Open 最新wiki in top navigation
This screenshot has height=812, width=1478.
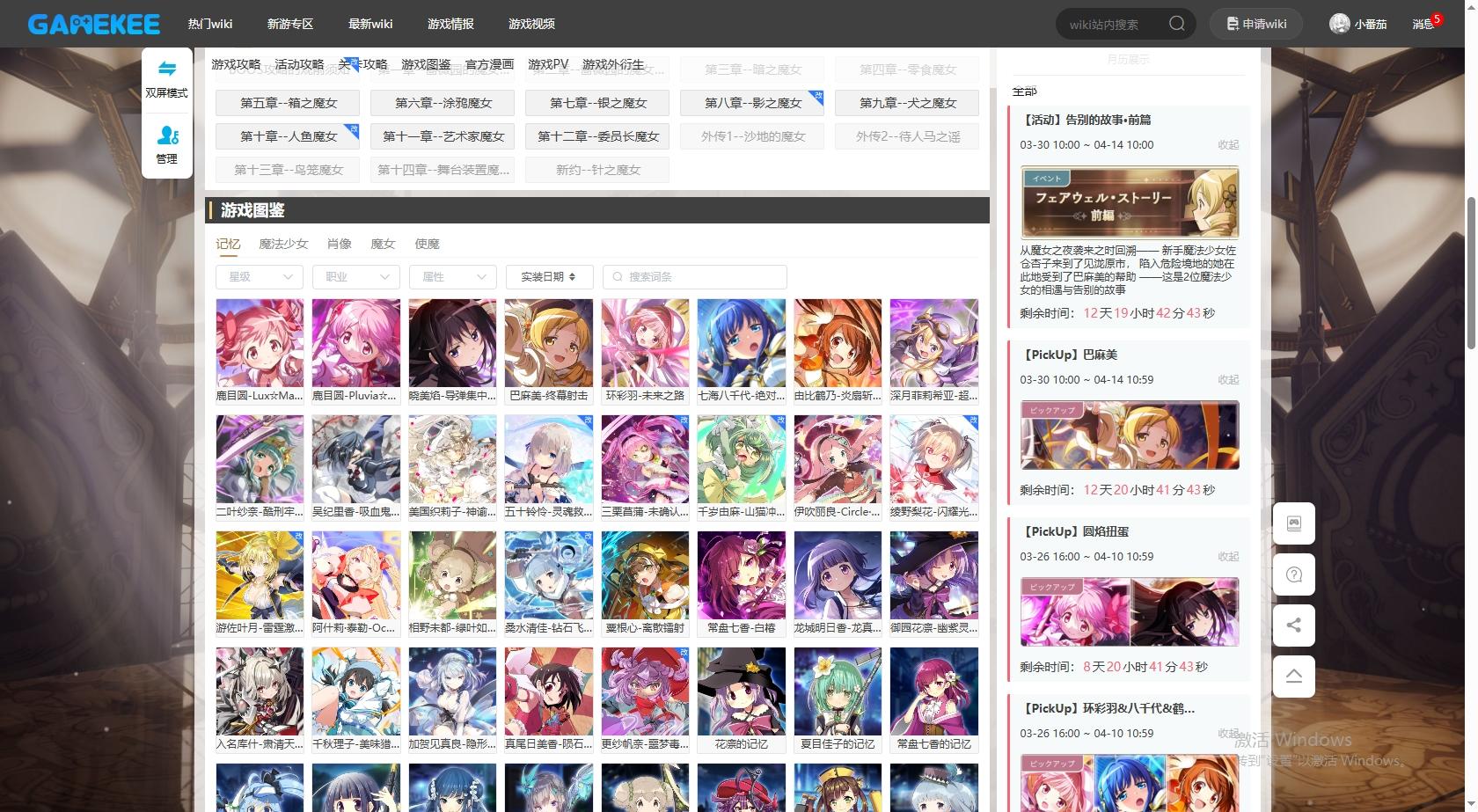click(x=370, y=24)
